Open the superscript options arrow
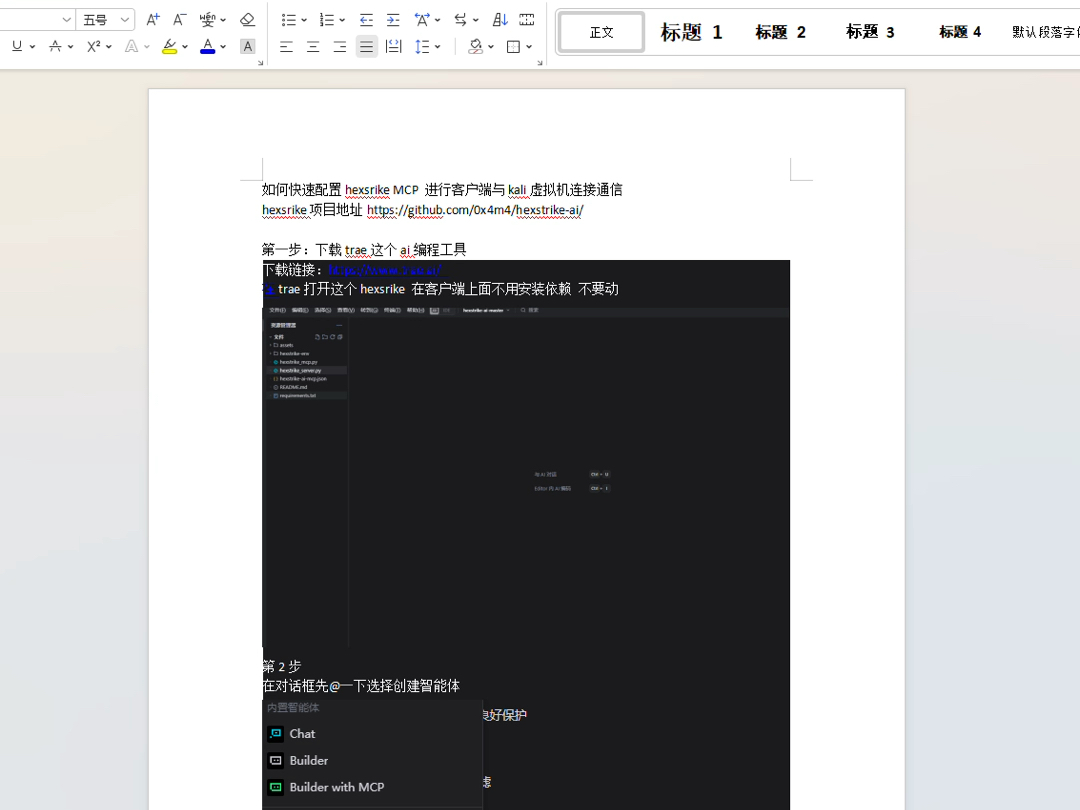The image size is (1080, 810). click(x=109, y=47)
